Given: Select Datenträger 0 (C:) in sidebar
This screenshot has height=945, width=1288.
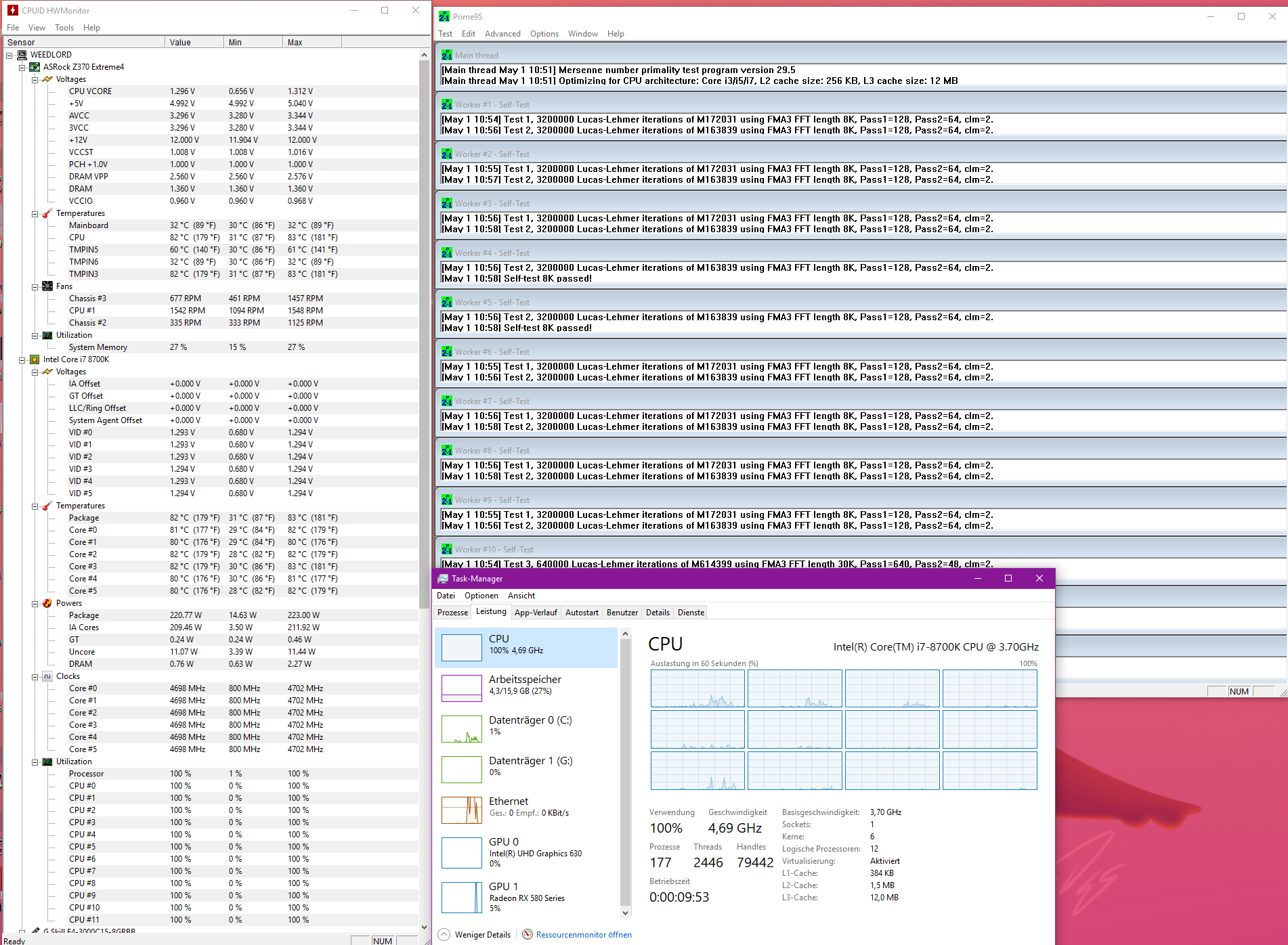Looking at the screenshot, I should coord(526,729).
